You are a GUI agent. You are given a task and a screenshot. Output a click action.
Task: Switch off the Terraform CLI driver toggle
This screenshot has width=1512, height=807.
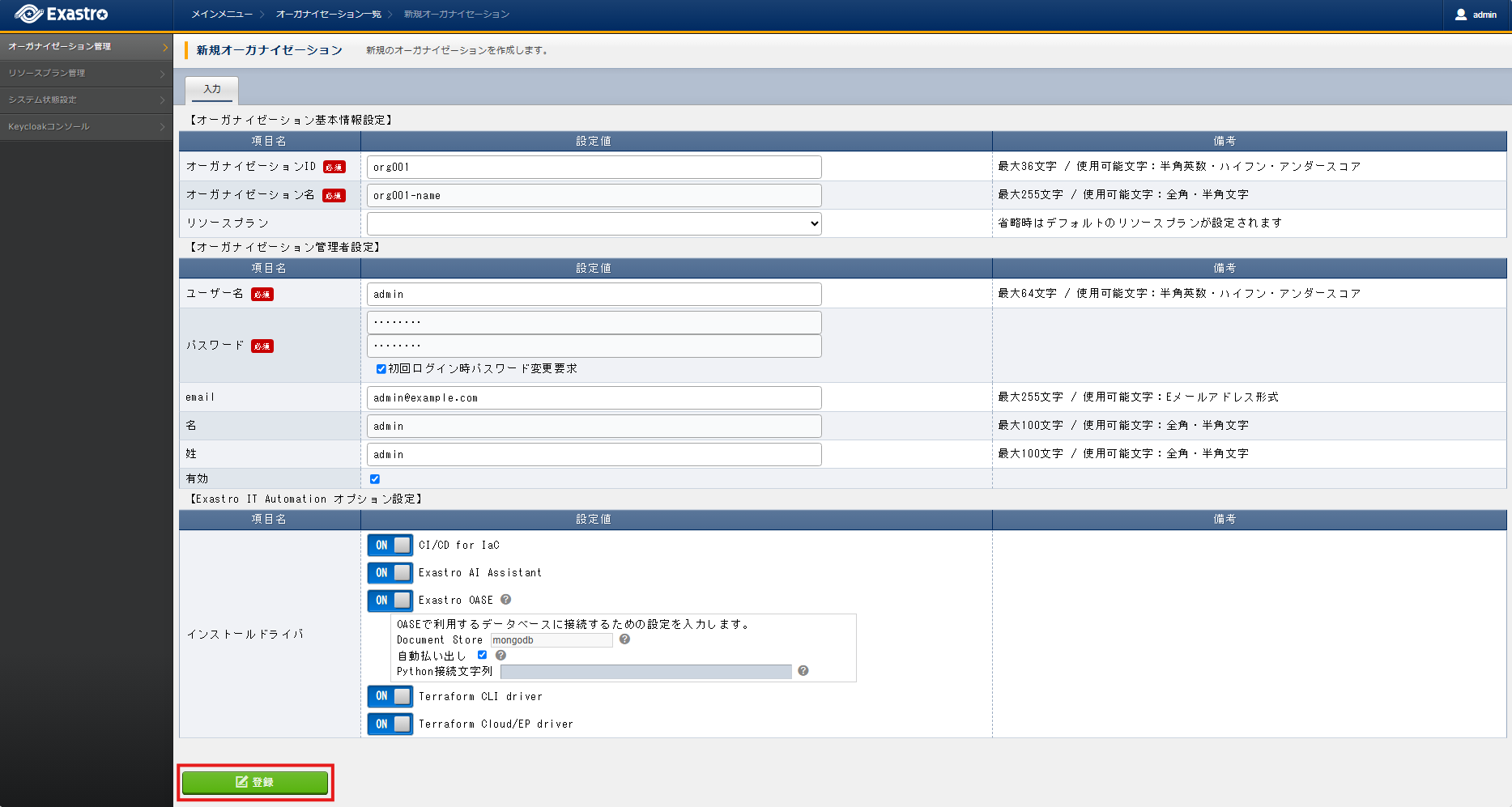tap(390, 696)
